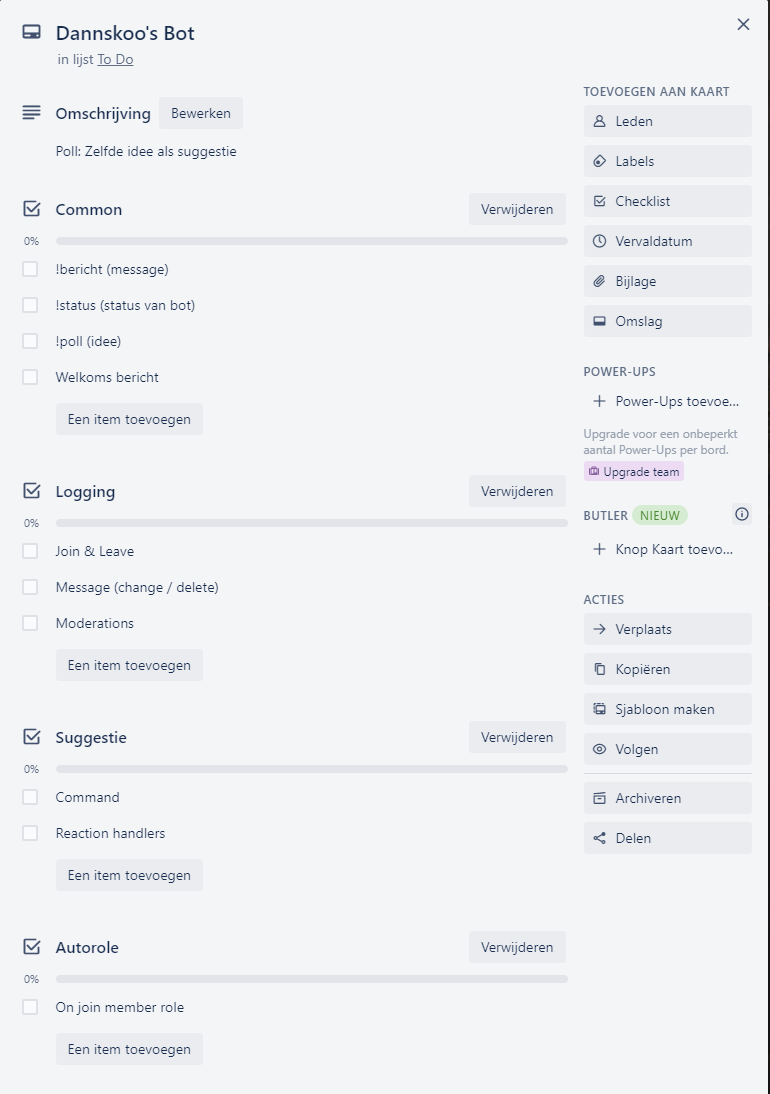Image resolution: width=770 pixels, height=1094 pixels.
Task: Select Verplaats in the actions list
Action: [667, 629]
